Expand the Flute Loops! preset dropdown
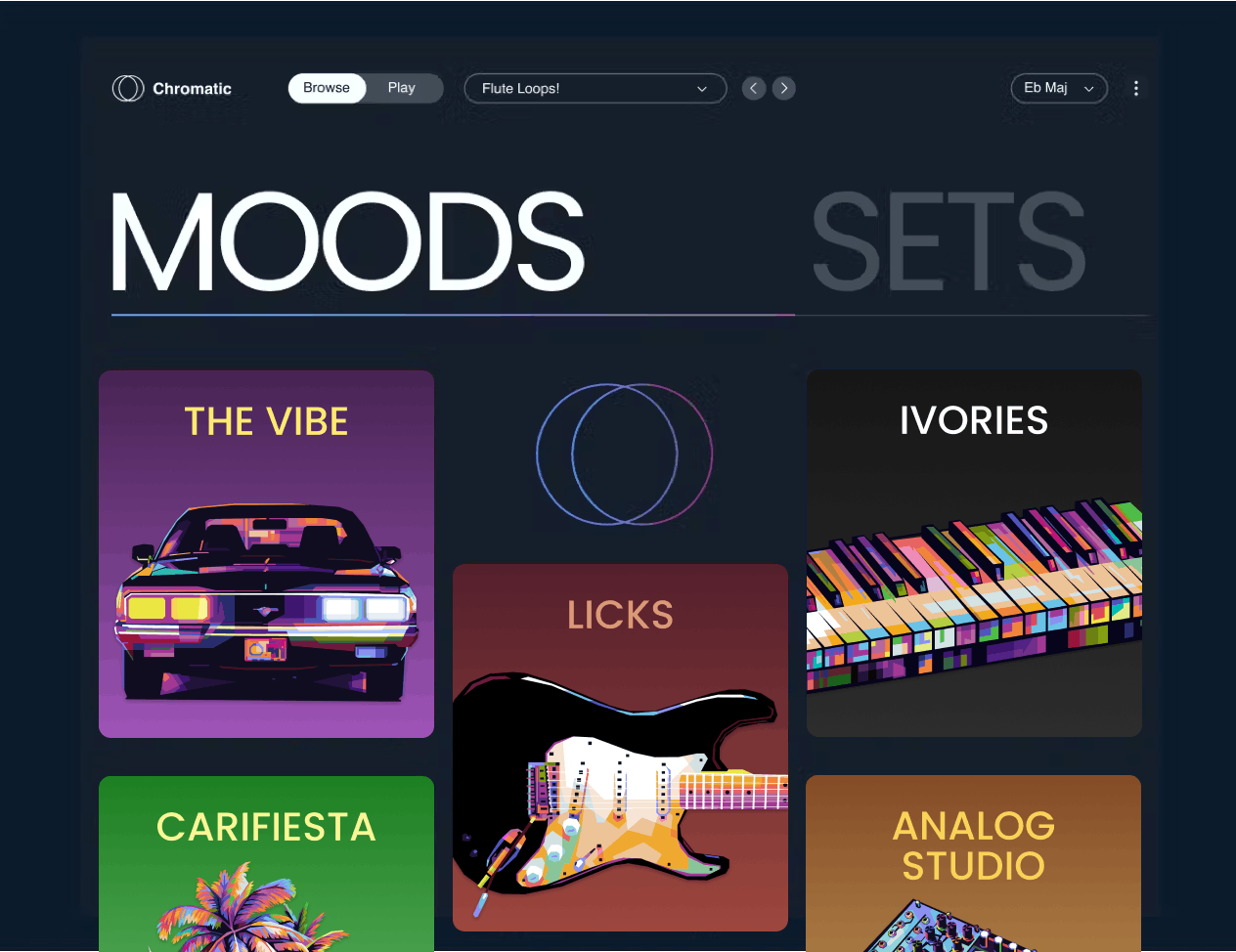Screen dimensions: 1236x952 pyautogui.click(x=596, y=88)
